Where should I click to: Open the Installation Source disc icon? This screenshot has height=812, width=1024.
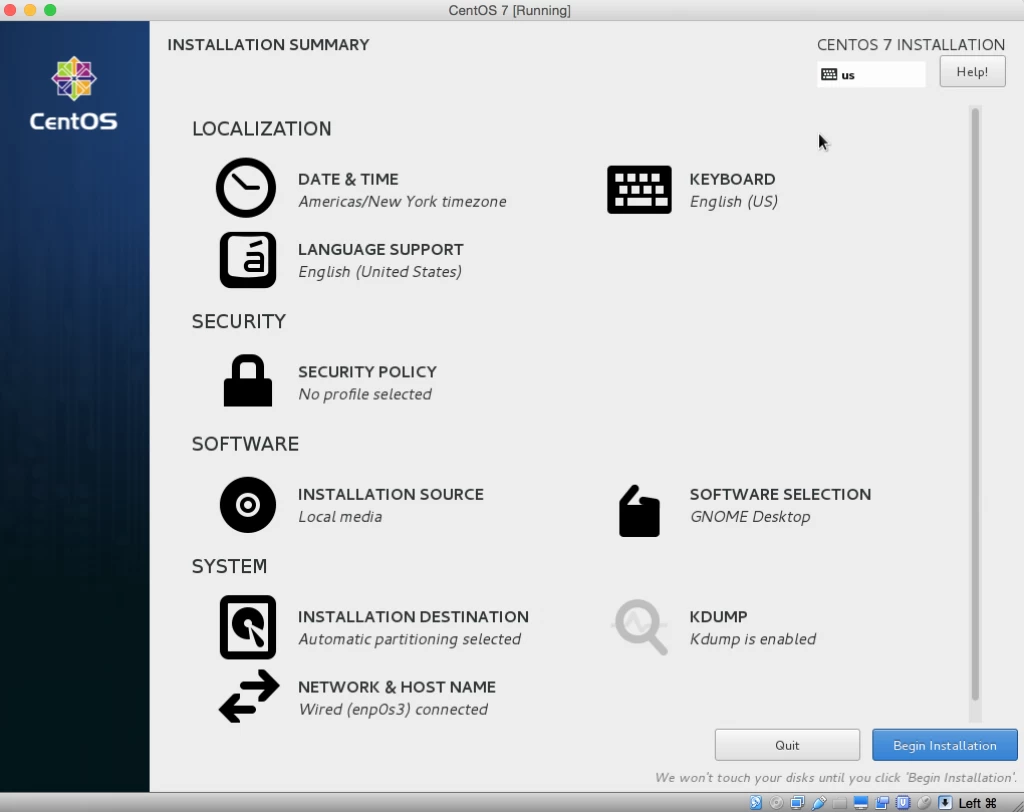pos(248,504)
